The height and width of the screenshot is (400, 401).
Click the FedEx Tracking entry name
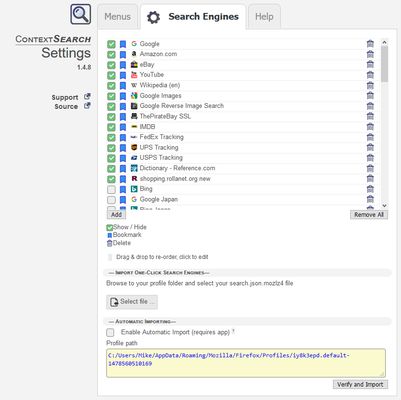tap(161, 137)
